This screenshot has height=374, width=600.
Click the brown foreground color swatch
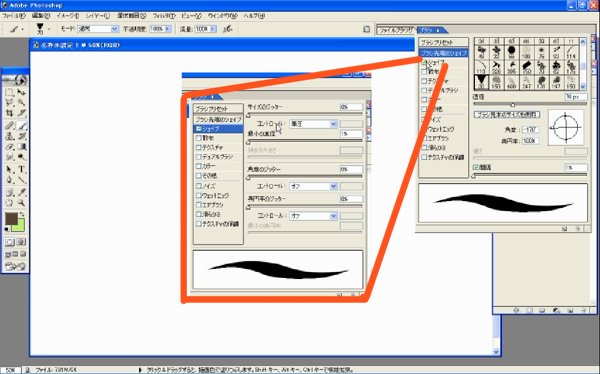[10, 219]
